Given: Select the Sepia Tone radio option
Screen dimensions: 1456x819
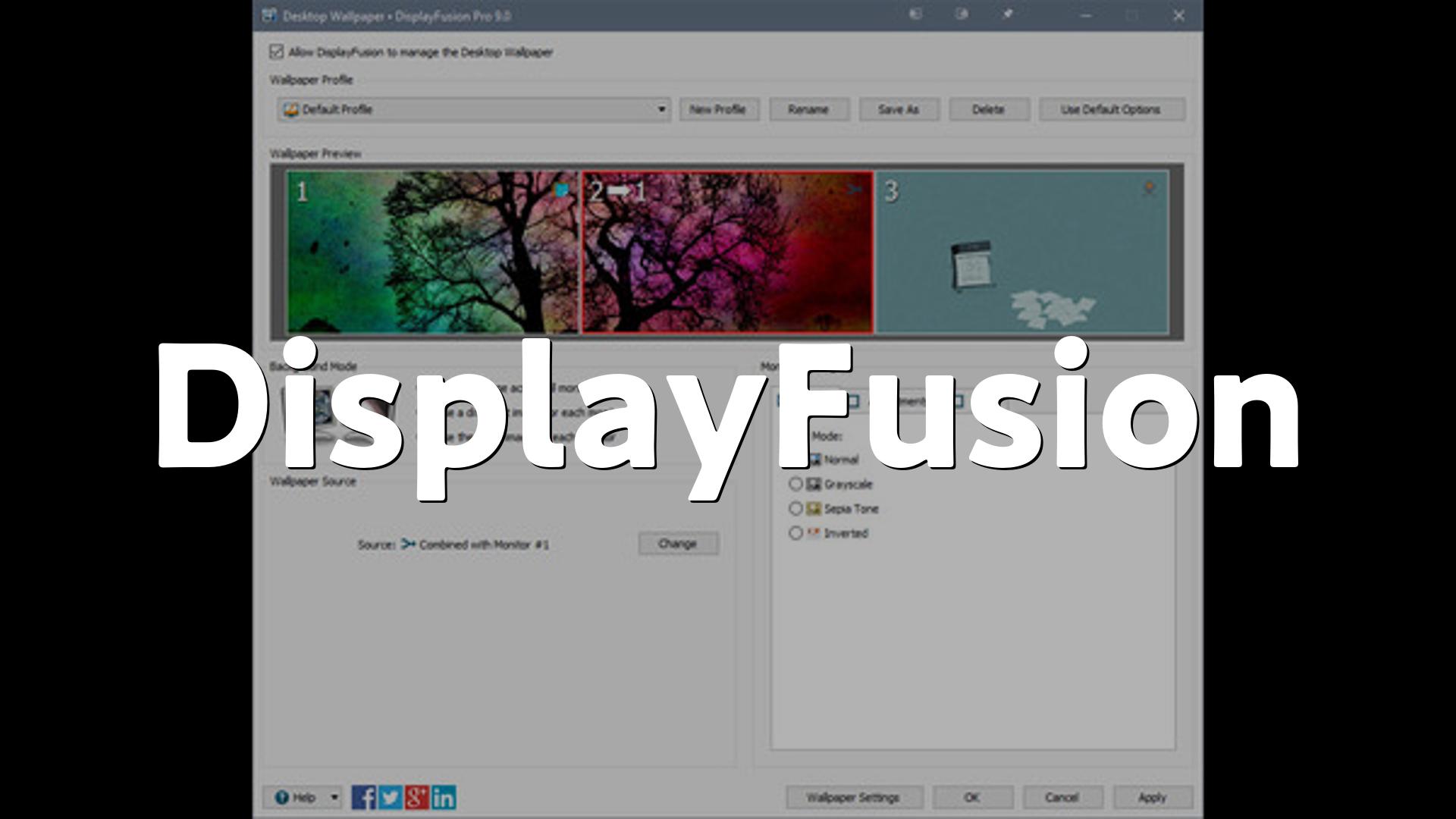Looking at the screenshot, I should coord(795,508).
